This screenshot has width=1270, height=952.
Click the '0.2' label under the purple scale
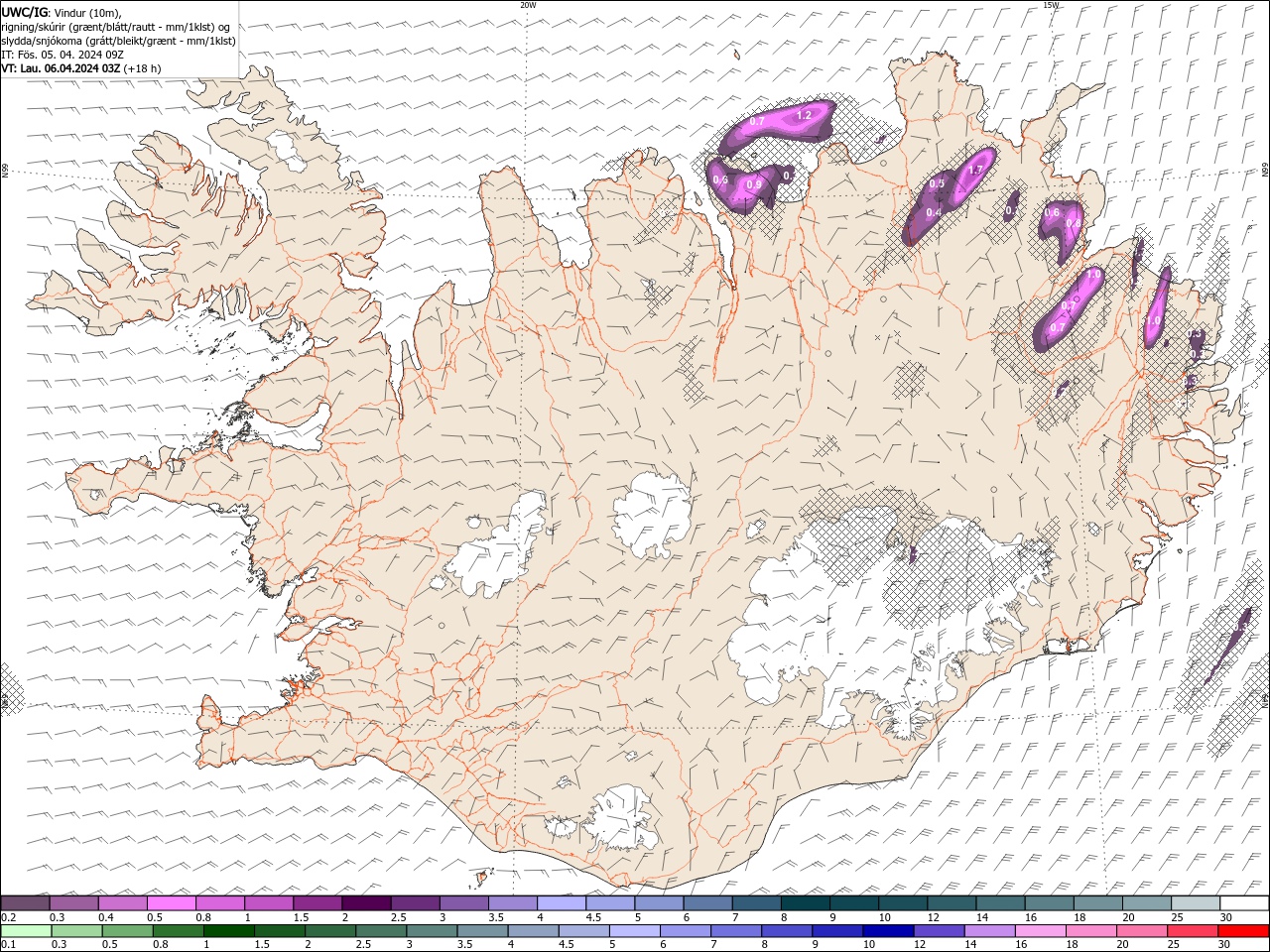pyautogui.click(x=7, y=917)
